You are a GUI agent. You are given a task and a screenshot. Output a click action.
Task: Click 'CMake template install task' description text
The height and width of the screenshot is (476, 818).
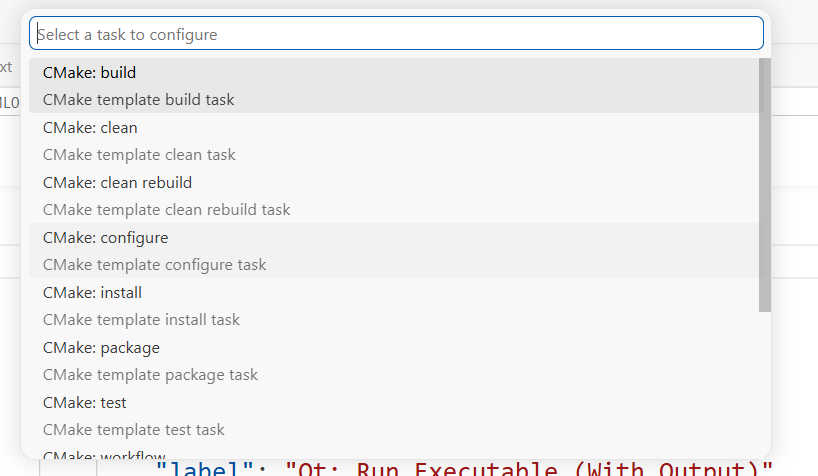point(141,320)
